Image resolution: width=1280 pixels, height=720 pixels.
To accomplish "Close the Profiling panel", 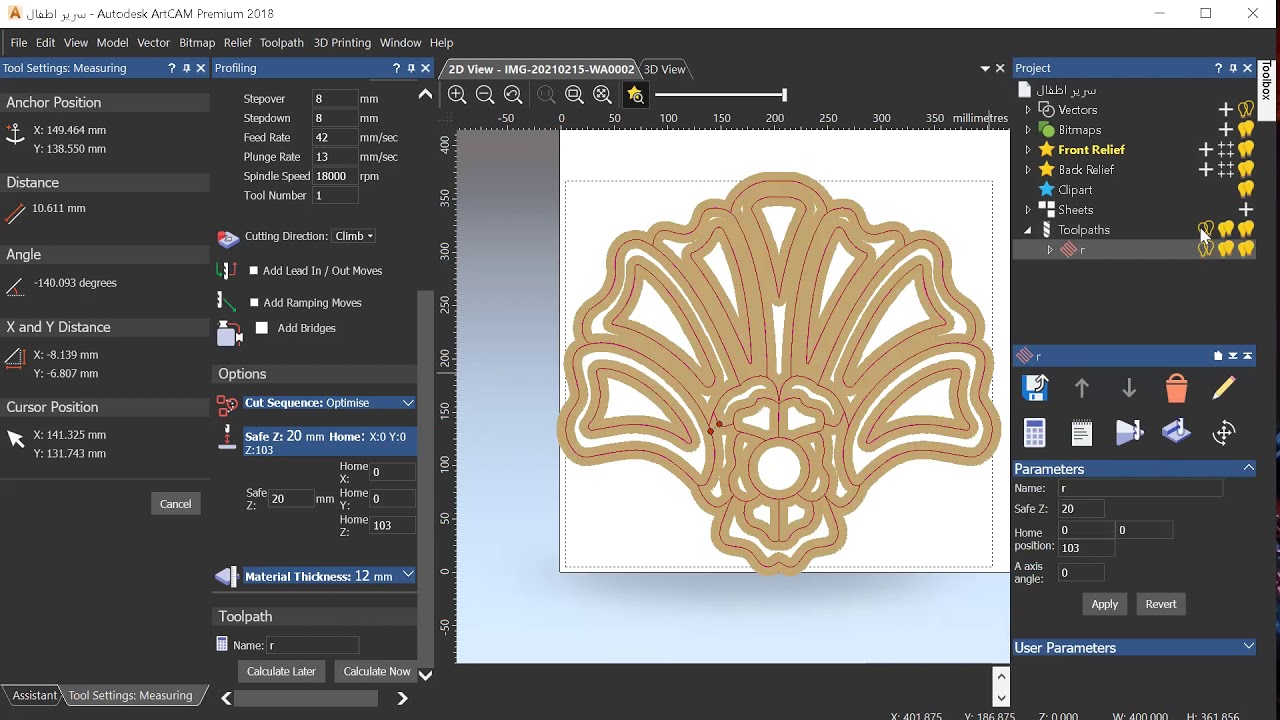I will pyautogui.click(x=426, y=68).
